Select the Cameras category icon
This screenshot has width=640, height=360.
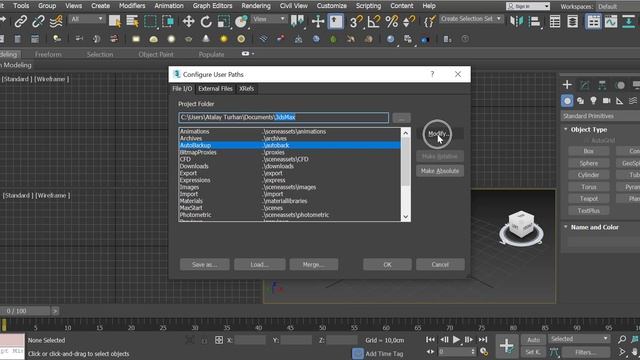click(x=607, y=101)
